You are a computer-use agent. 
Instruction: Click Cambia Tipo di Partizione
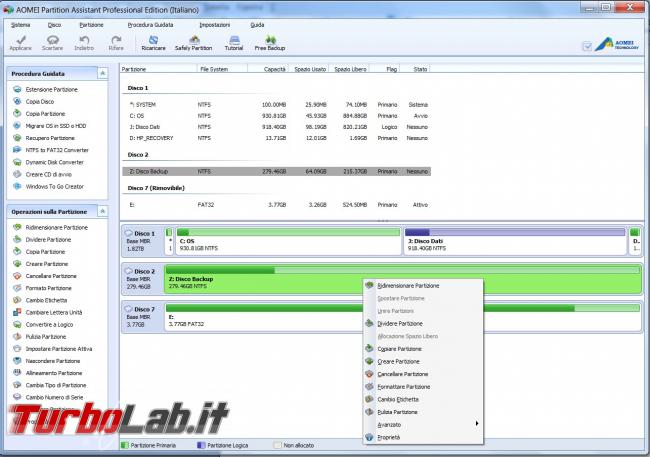coord(56,385)
